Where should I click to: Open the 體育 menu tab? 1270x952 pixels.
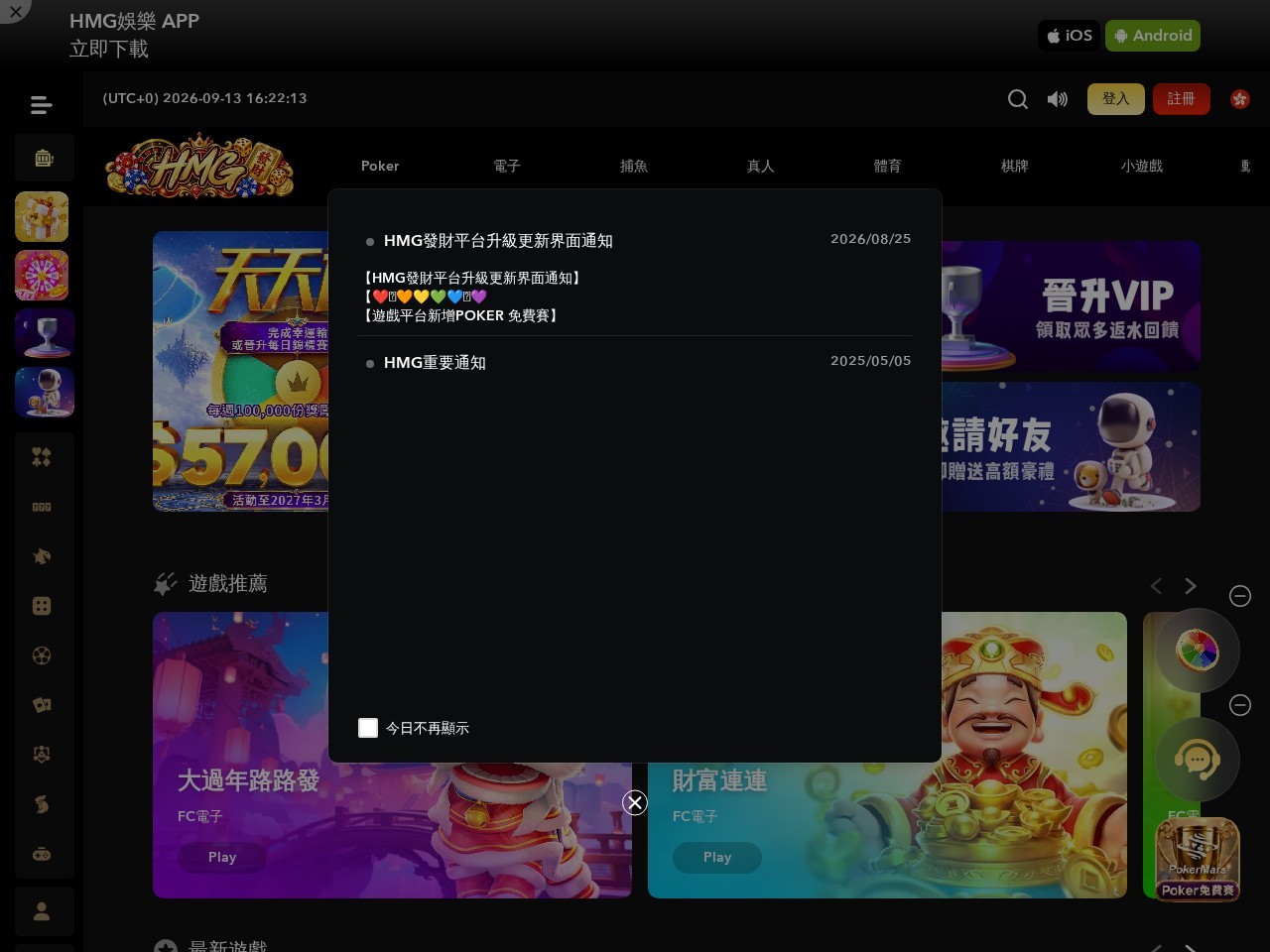point(888,166)
